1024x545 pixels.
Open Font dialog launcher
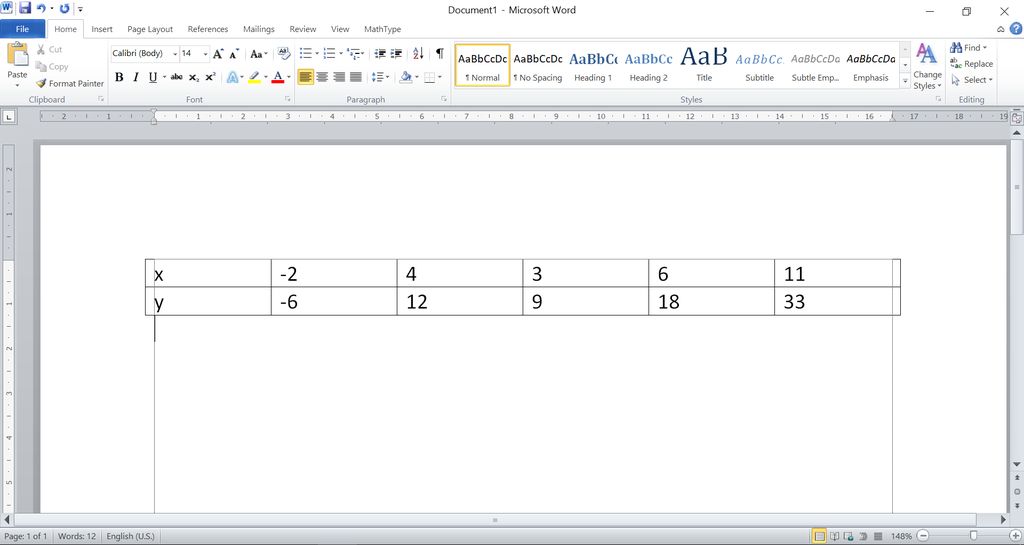[287, 99]
